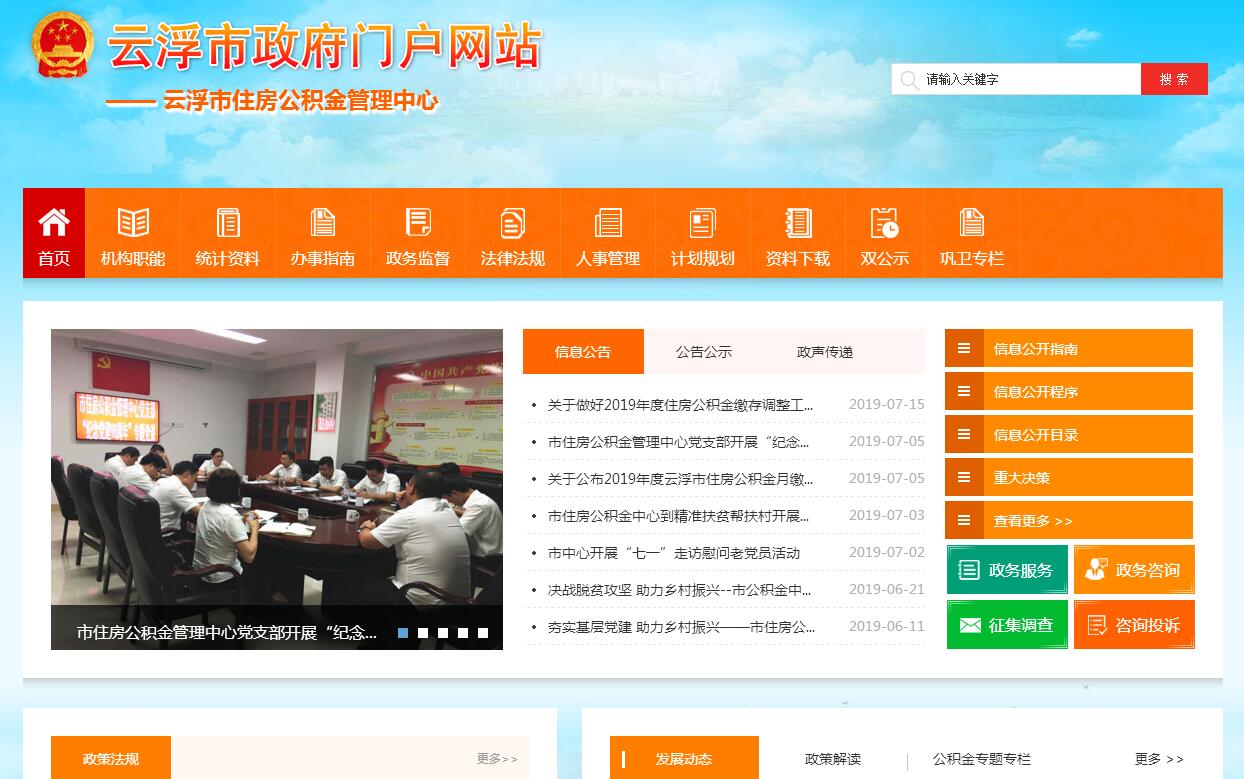Click the 政务监督 navigation icon

point(418,222)
